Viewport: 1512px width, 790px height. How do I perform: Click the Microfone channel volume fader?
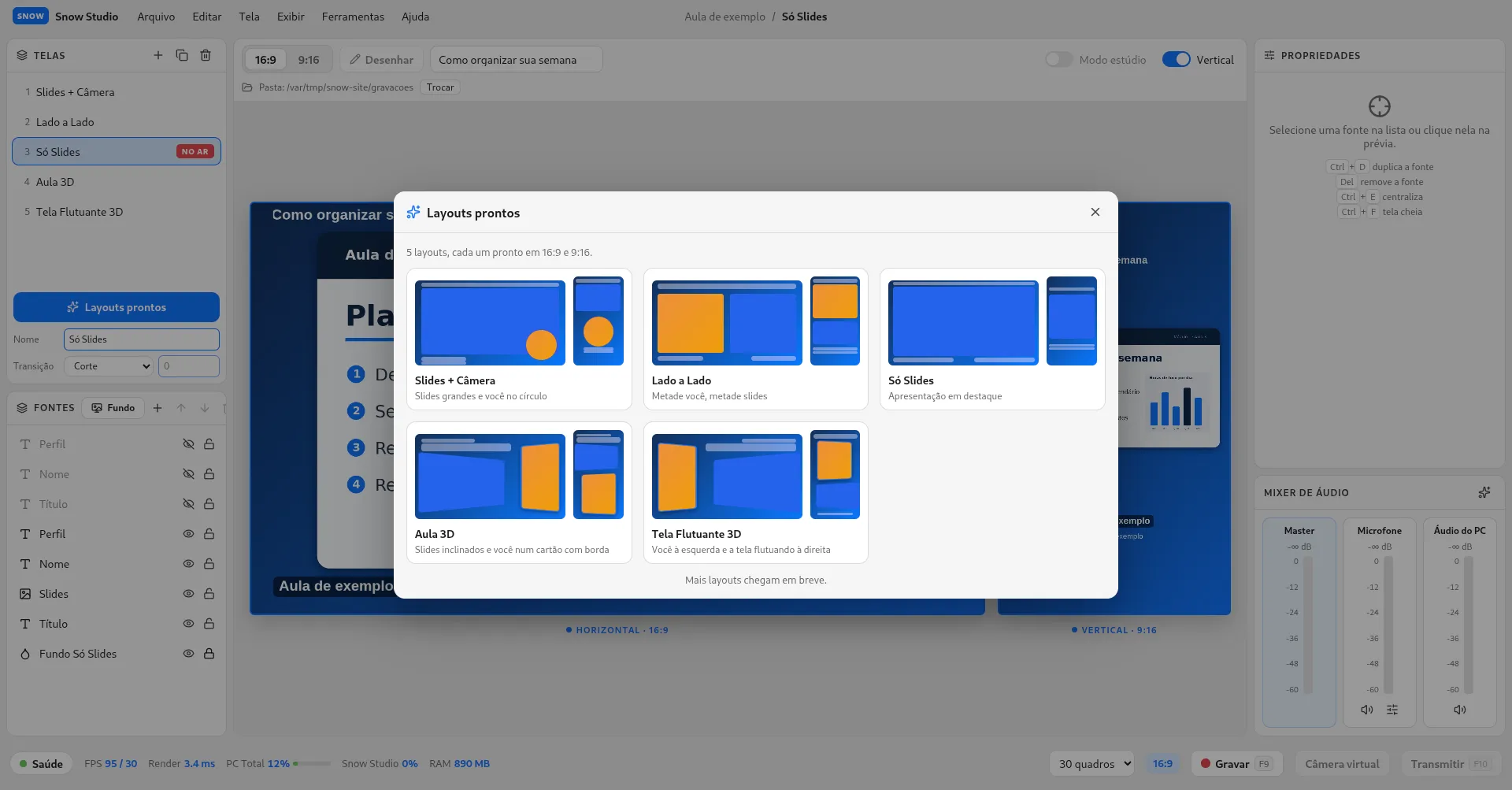point(1388,625)
